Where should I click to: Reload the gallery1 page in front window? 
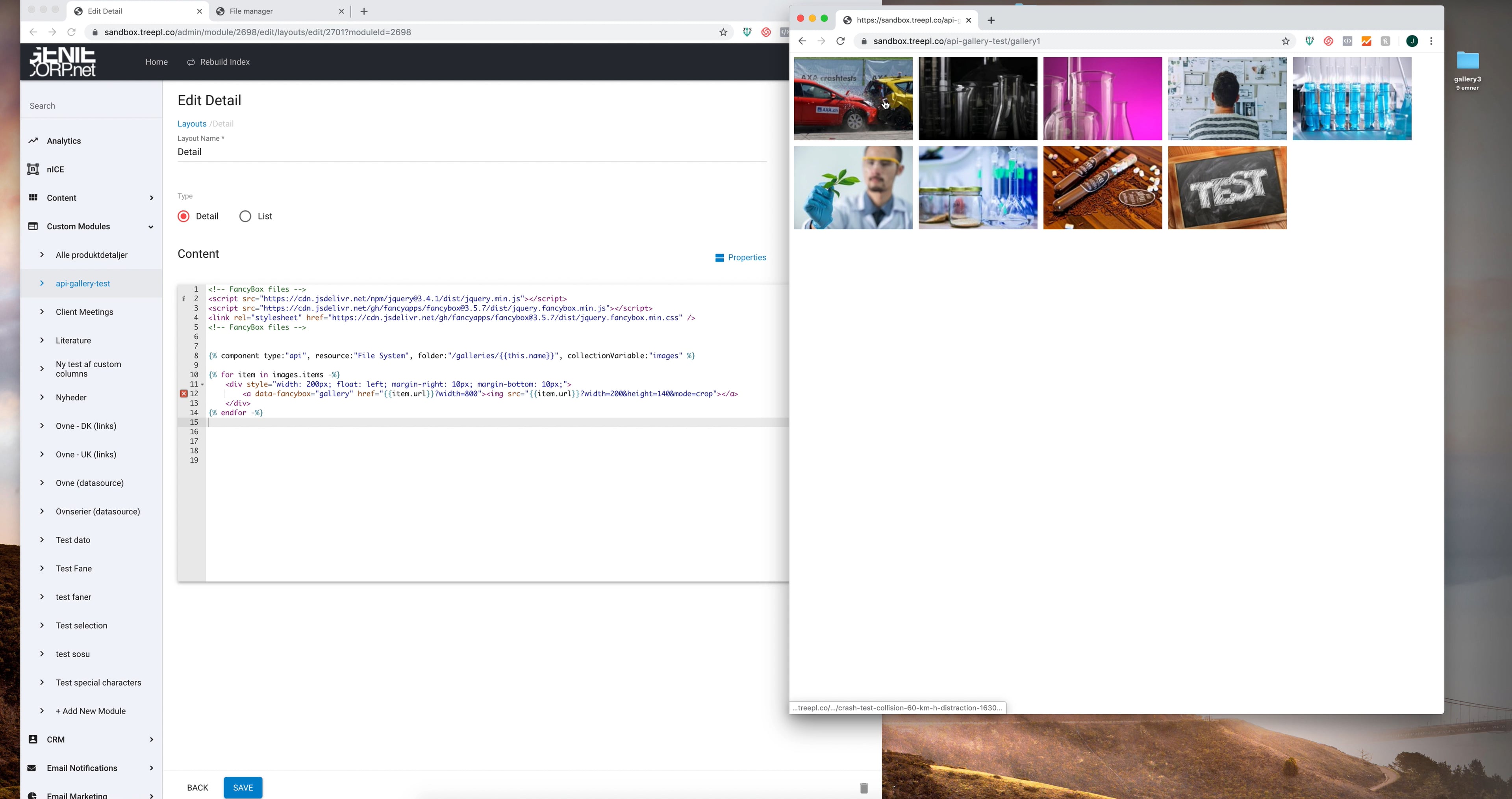coord(840,41)
